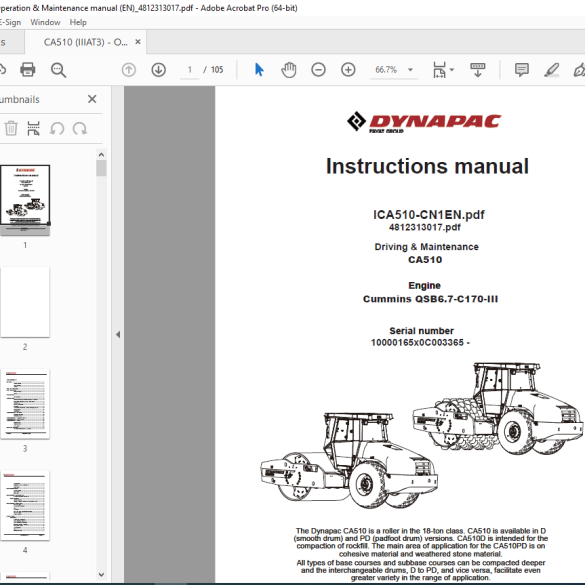
Task: Click the Dynapac logo
Action: [424, 122]
